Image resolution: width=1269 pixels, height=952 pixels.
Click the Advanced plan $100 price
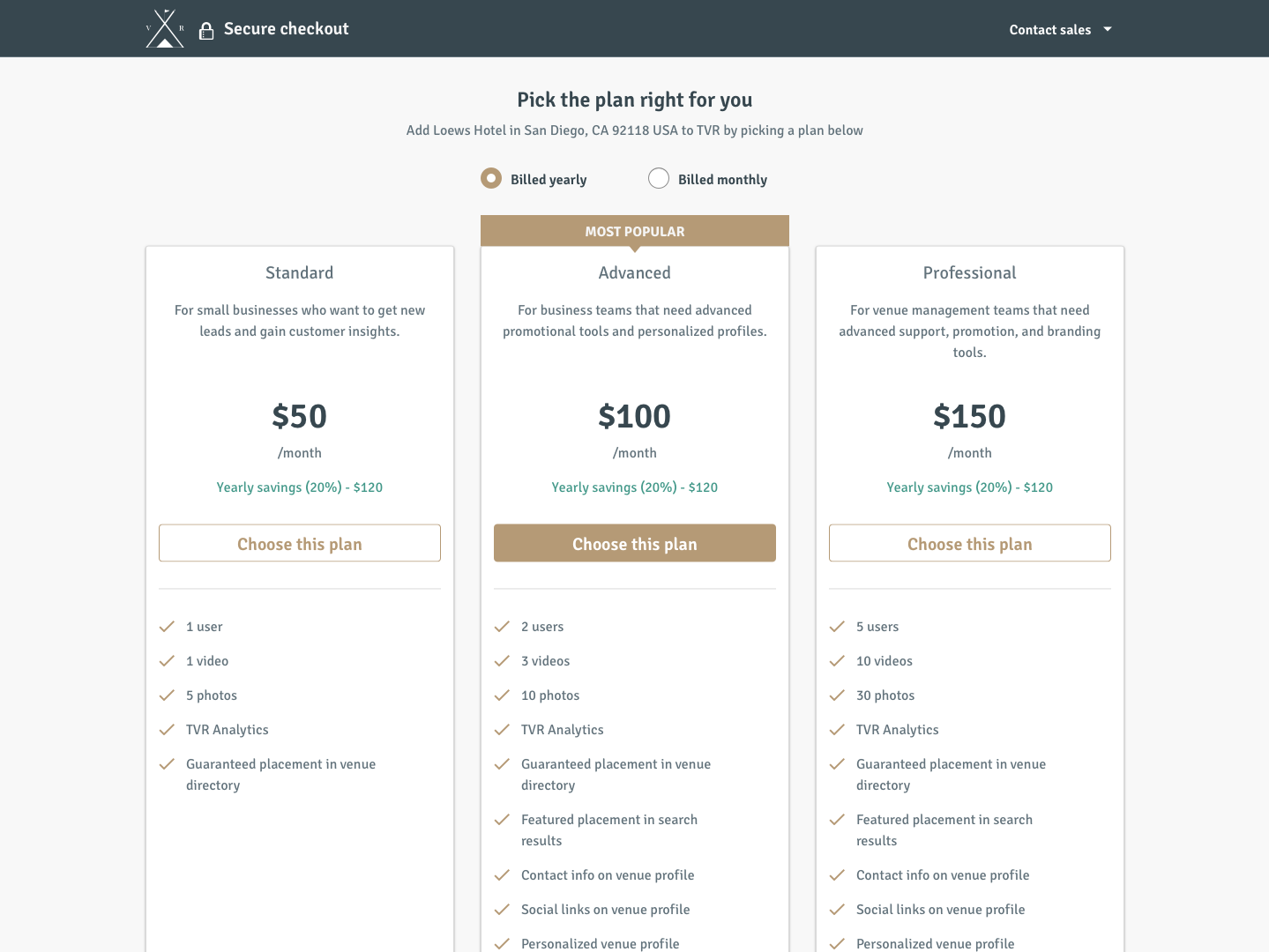pyautogui.click(x=635, y=416)
